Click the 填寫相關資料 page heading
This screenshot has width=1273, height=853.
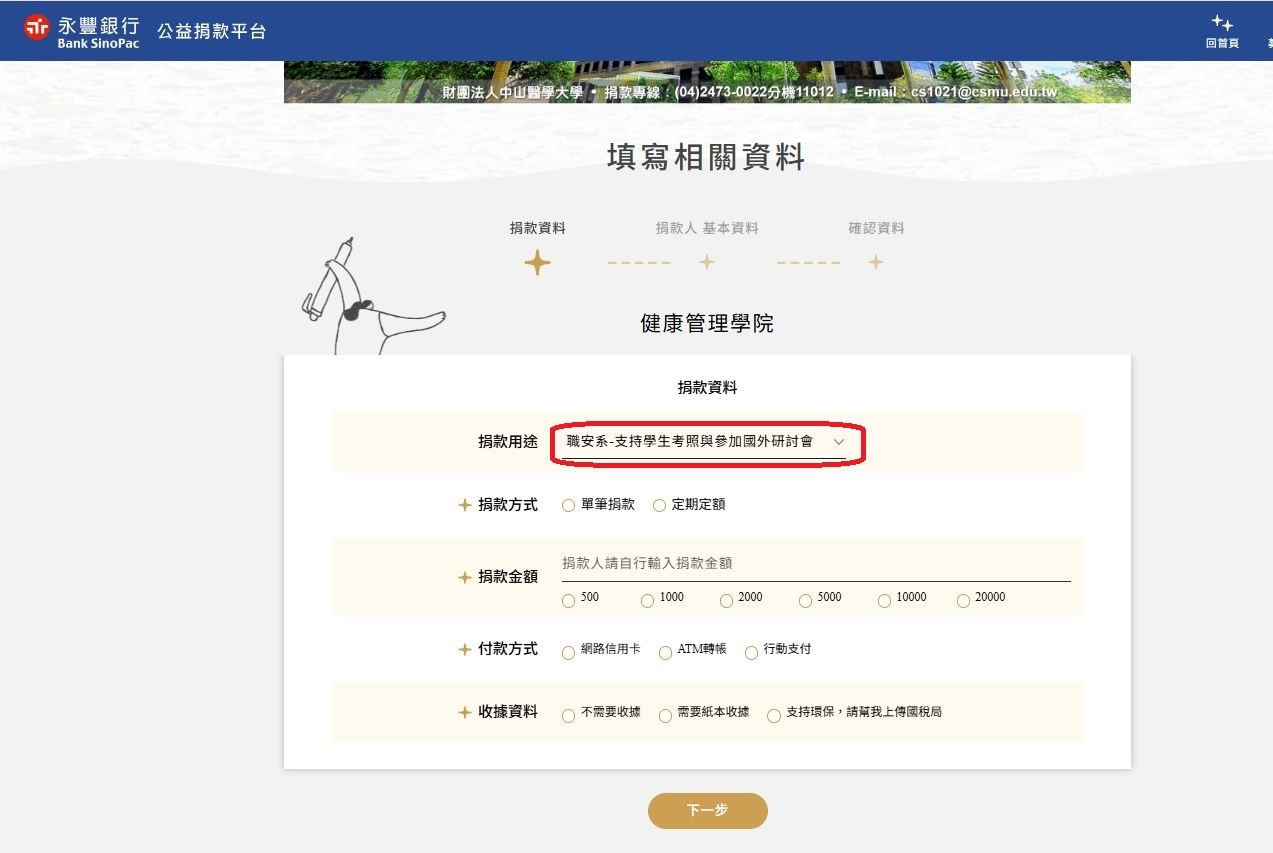pos(706,157)
